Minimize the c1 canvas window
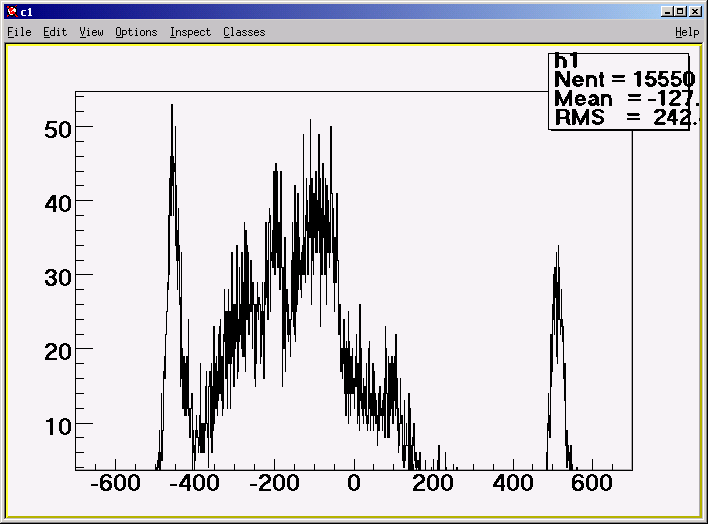The width and height of the screenshot is (708, 524). click(667, 12)
